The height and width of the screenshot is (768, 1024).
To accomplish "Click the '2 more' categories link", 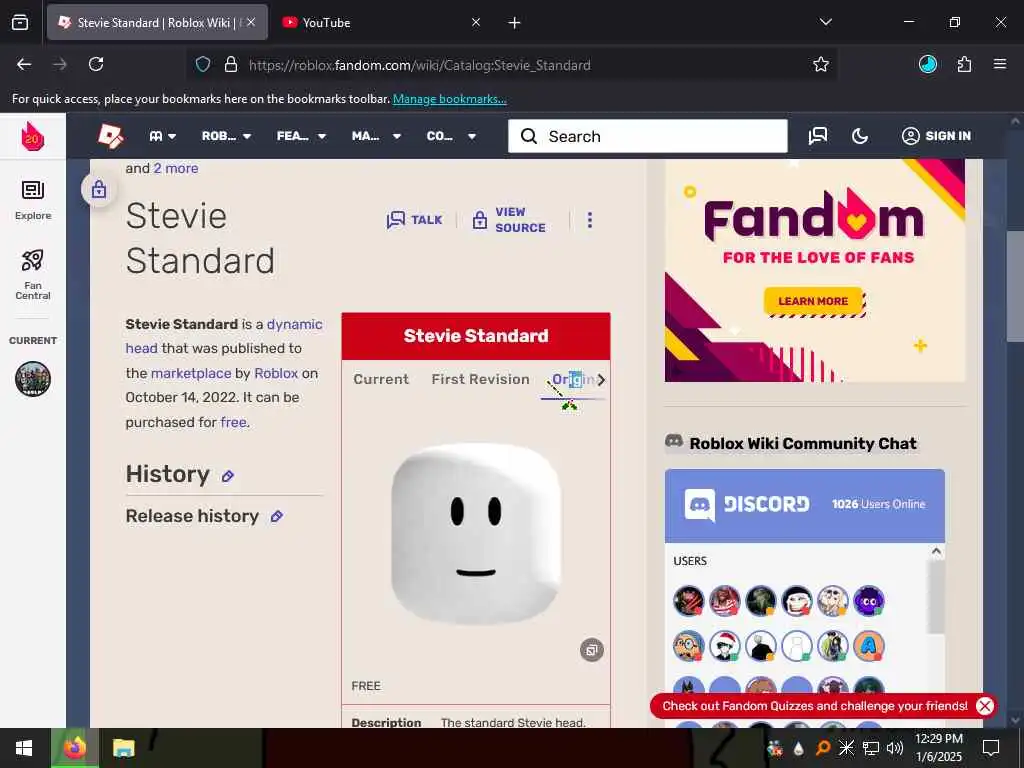I will [x=176, y=168].
